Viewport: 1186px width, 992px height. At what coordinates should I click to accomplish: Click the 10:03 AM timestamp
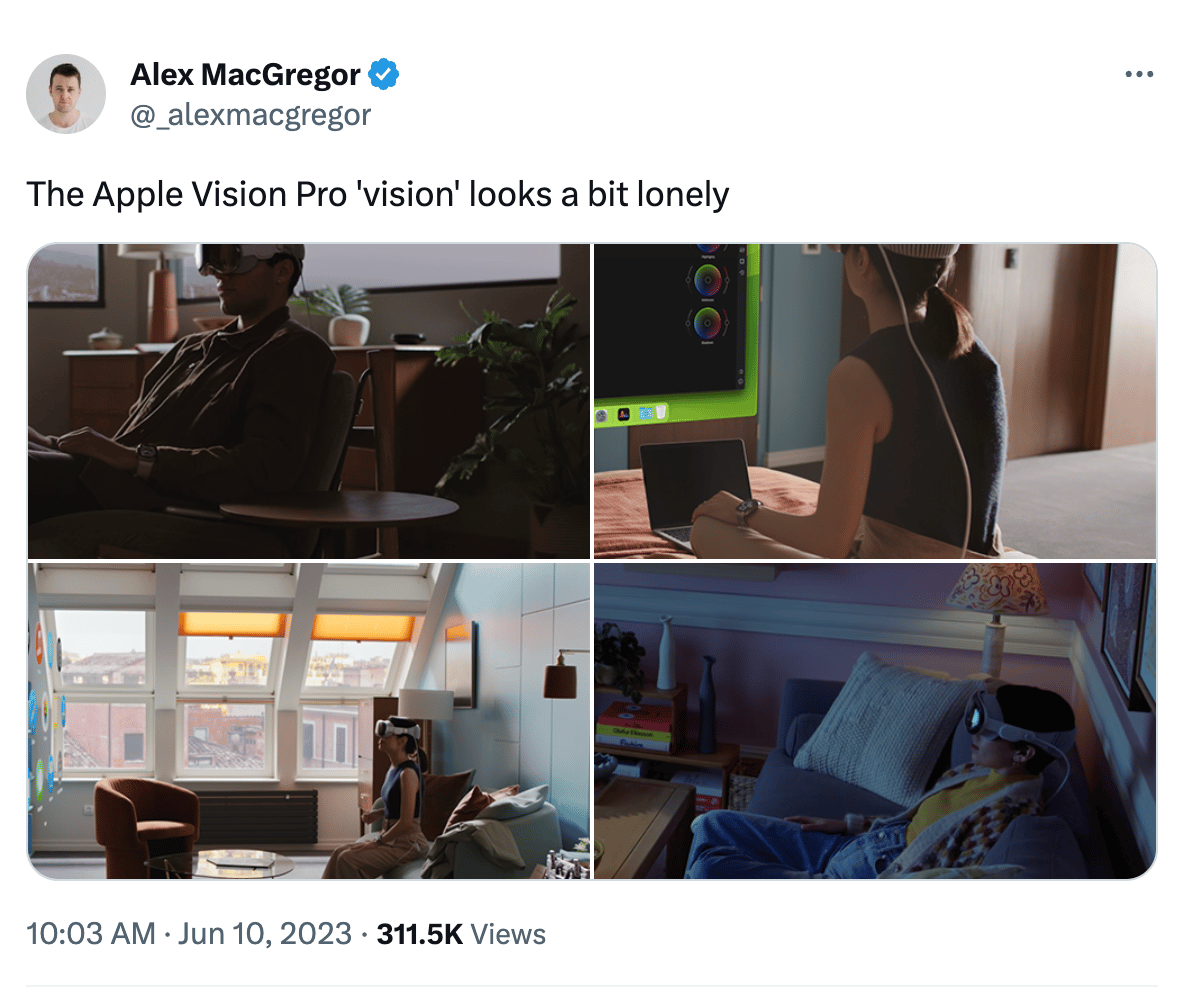coord(91,934)
